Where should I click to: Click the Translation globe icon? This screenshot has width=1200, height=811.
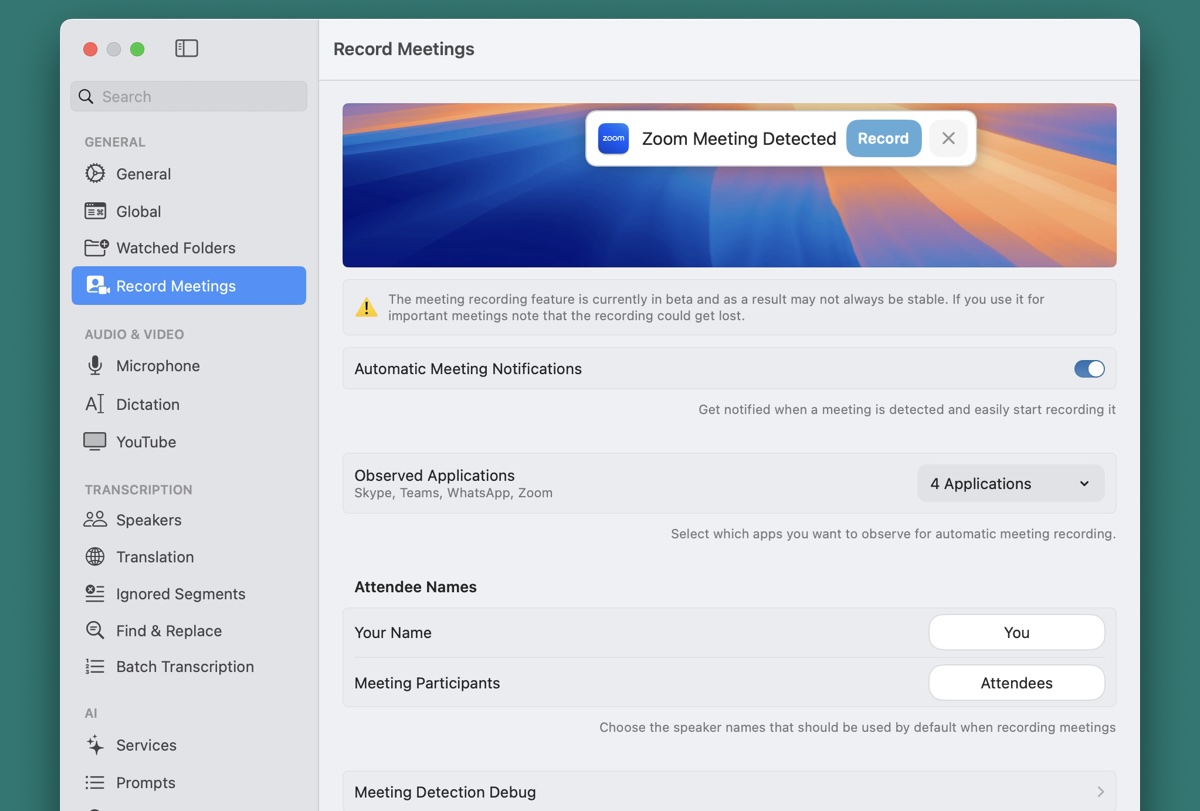pyautogui.click(x=95, y=557)
